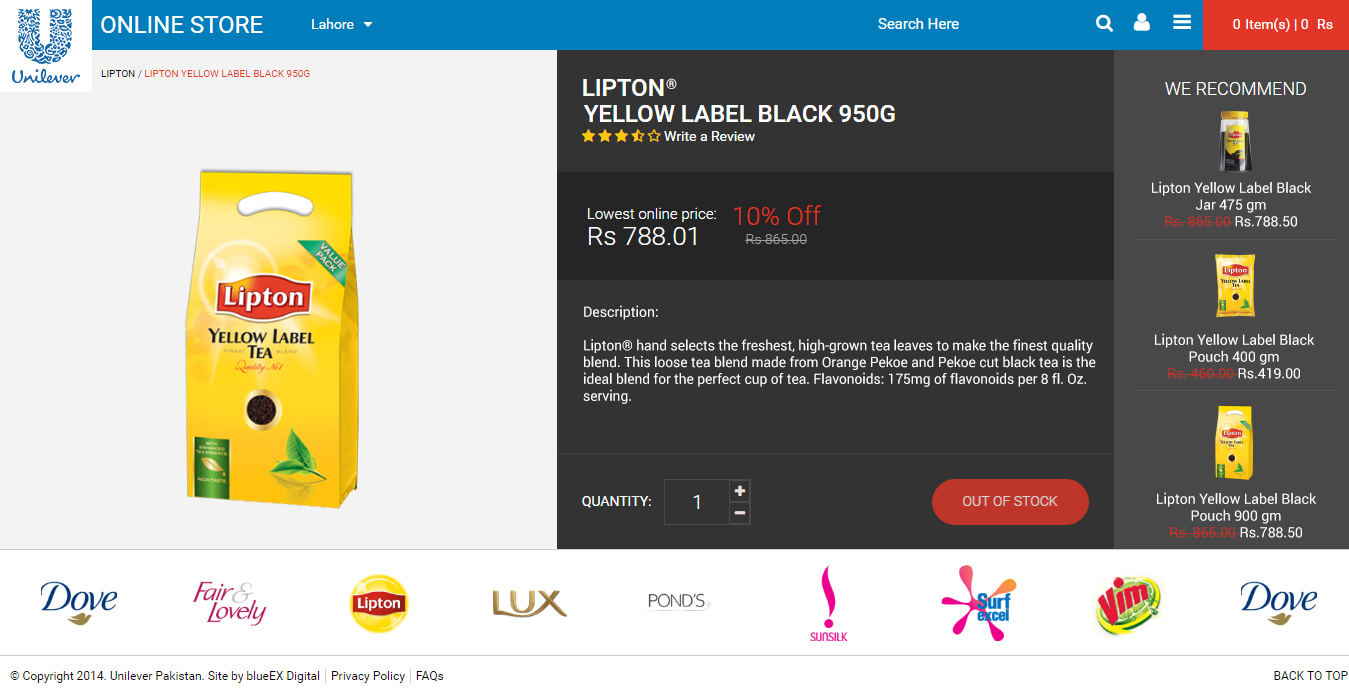This screenshot has width=1349, height=695.
Task: Select the Lipton brand logo
Action: coord(379,603)
